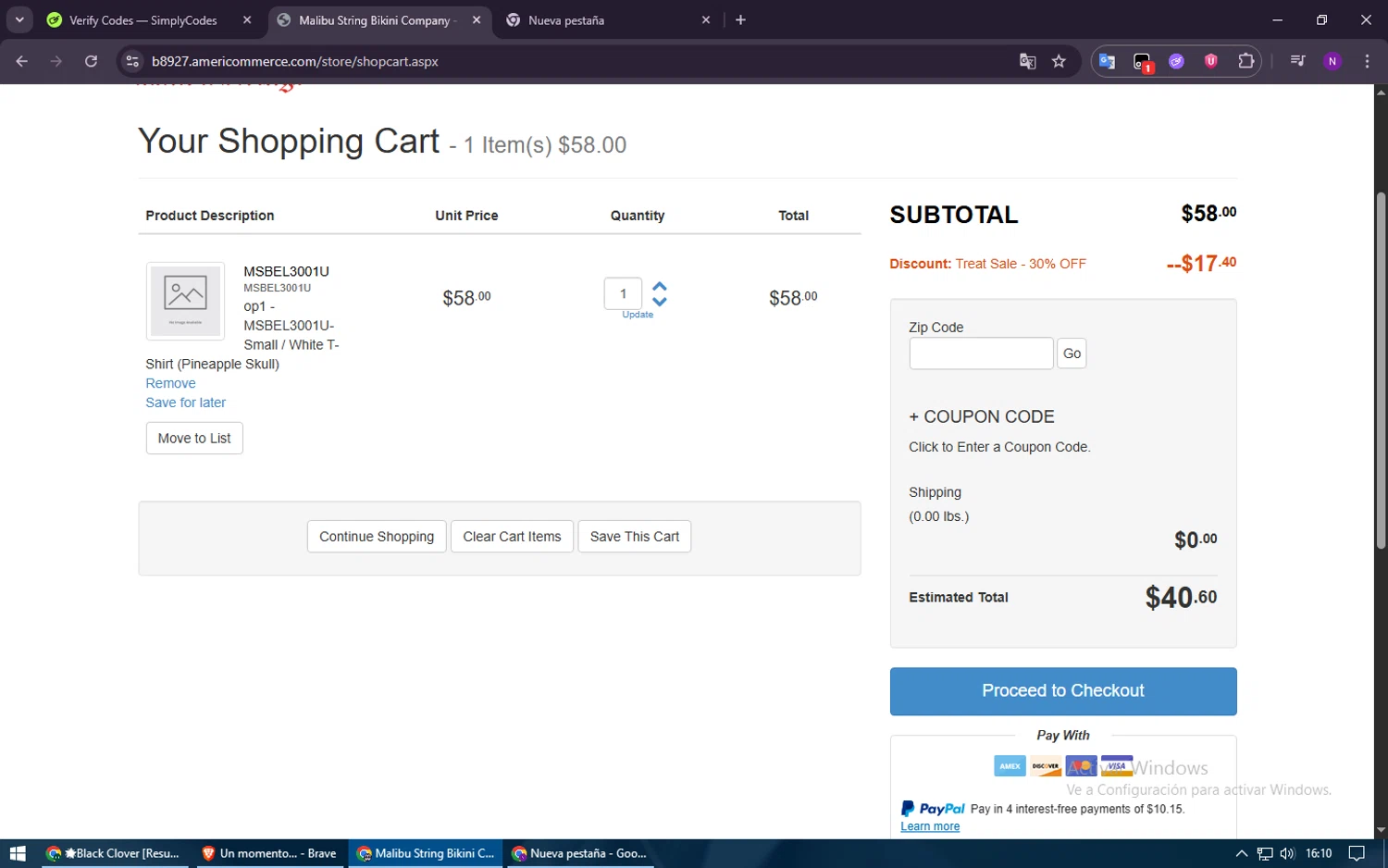Open the Windows Start menu
This screenshot has height=868, width=1388.
(18, 853)
